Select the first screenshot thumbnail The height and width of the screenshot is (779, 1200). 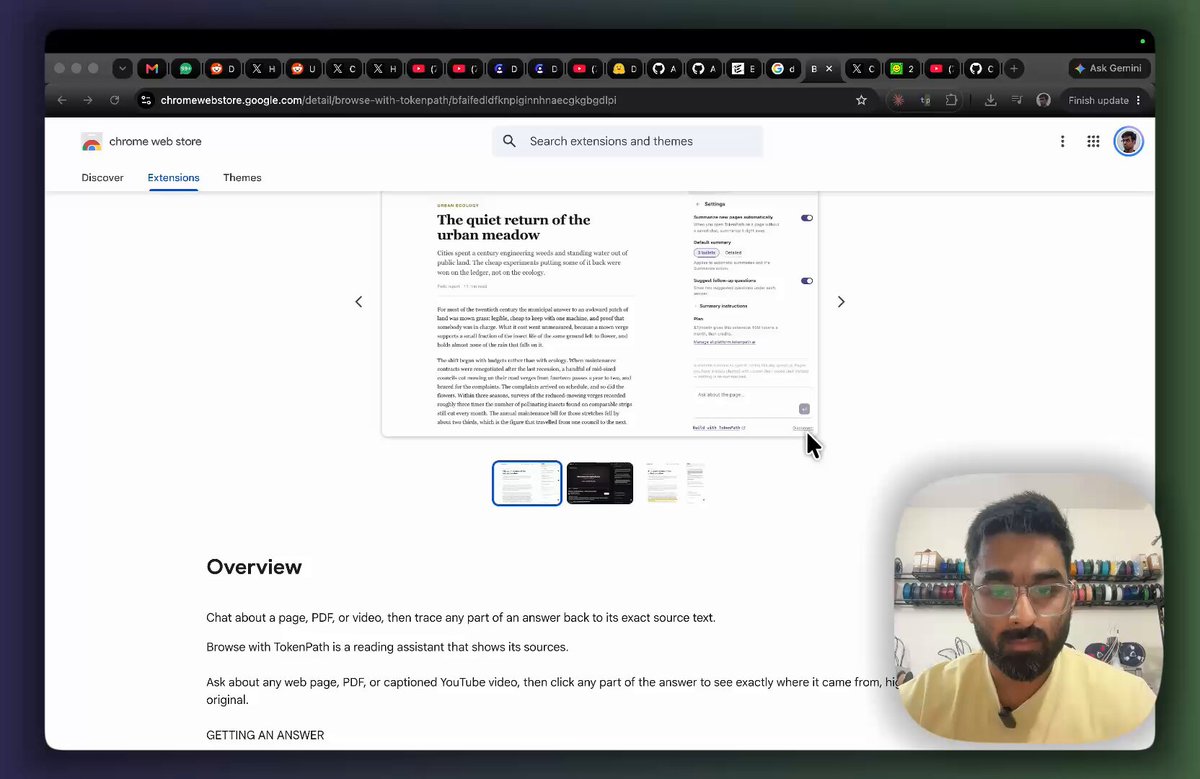pyautogui.click(x=527, y=483)
